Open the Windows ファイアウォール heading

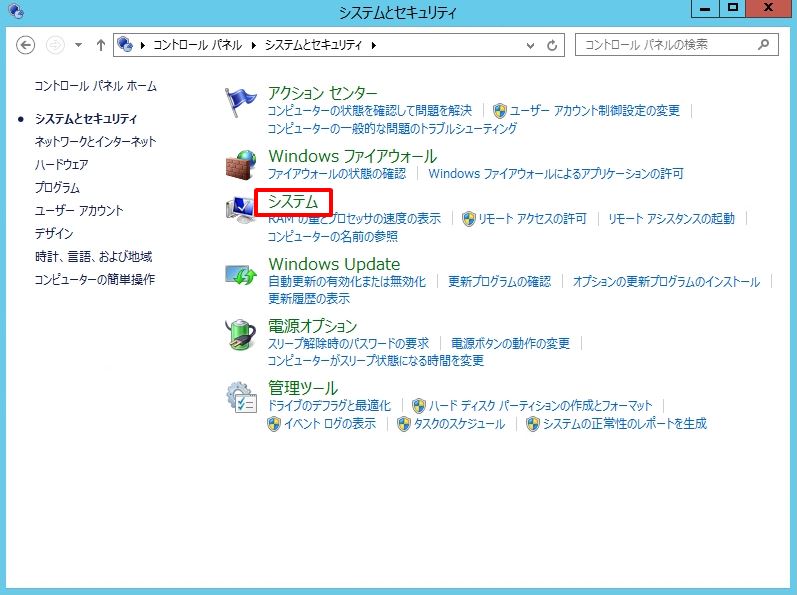pyautogui.click(x=353, y=156)
